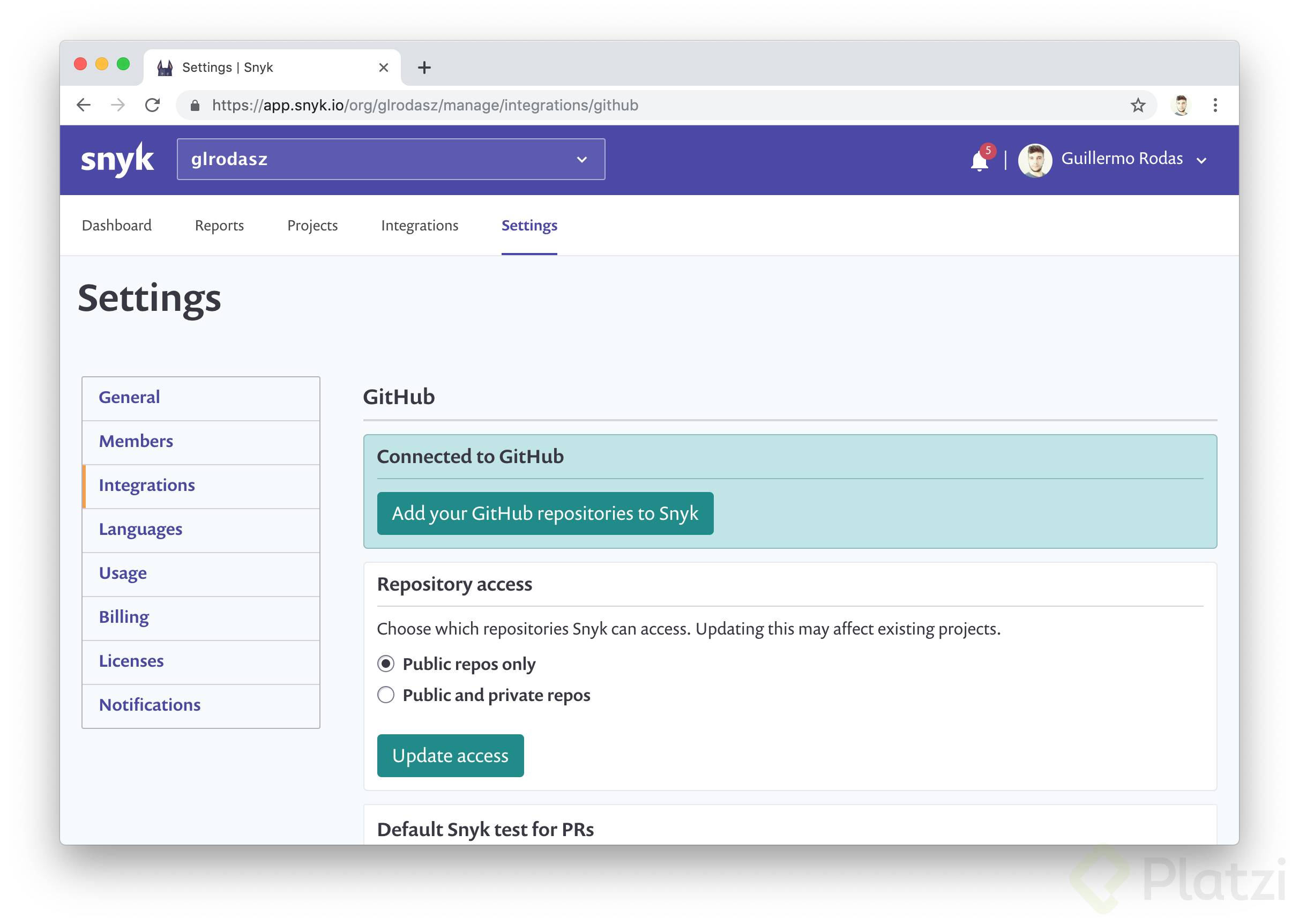Open Chrome three-dot menu

tap(1215, 105)
